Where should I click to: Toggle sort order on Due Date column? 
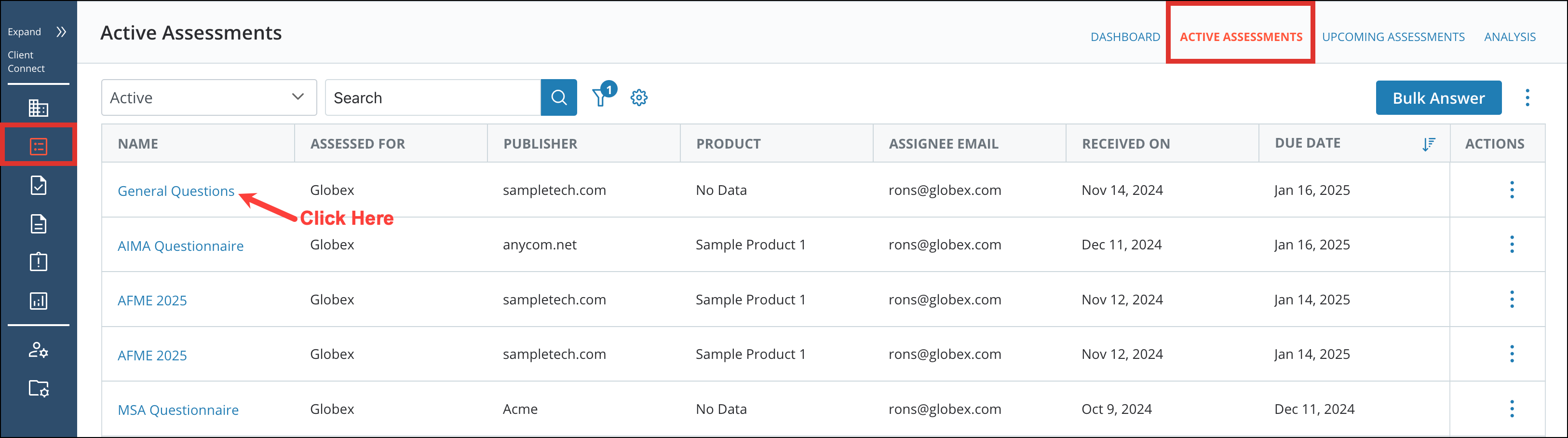click(1428, 144)
